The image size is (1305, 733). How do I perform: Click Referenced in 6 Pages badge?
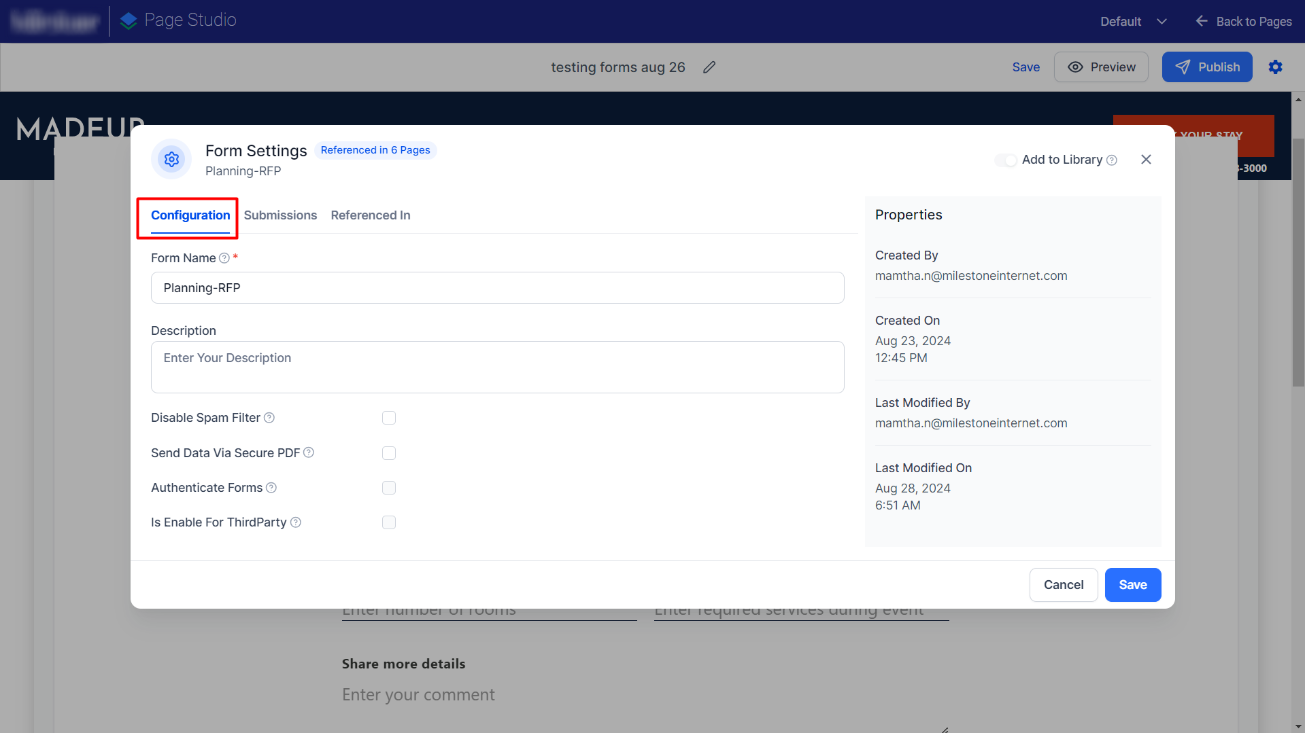375,150
